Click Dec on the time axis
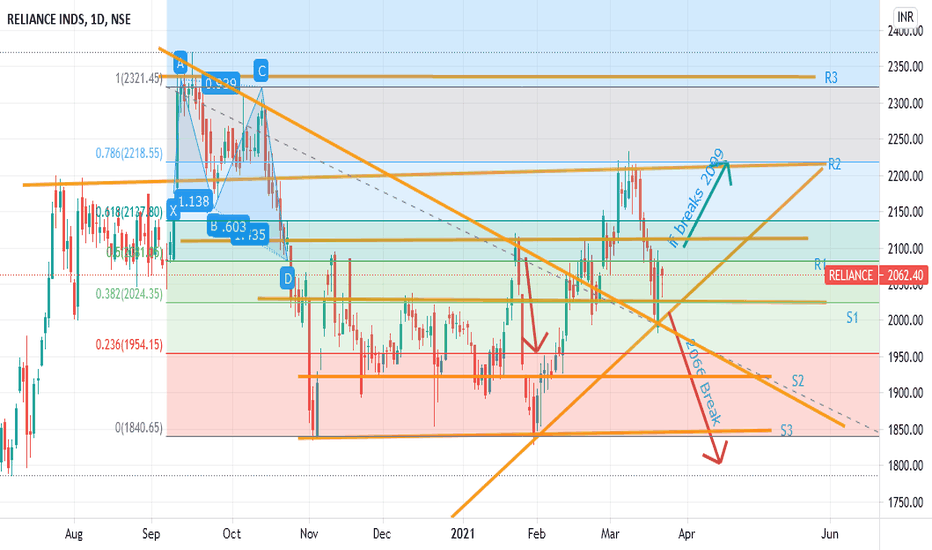This screenshot has width=932, height=550. pyautogui.click(x=382, y=534)
